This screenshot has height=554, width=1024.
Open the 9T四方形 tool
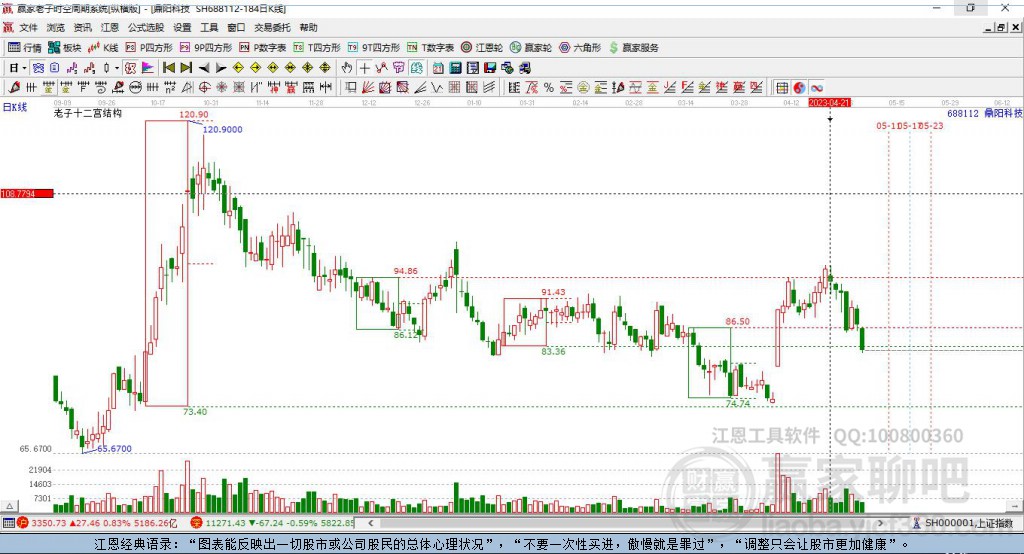(x=373, y=48)
